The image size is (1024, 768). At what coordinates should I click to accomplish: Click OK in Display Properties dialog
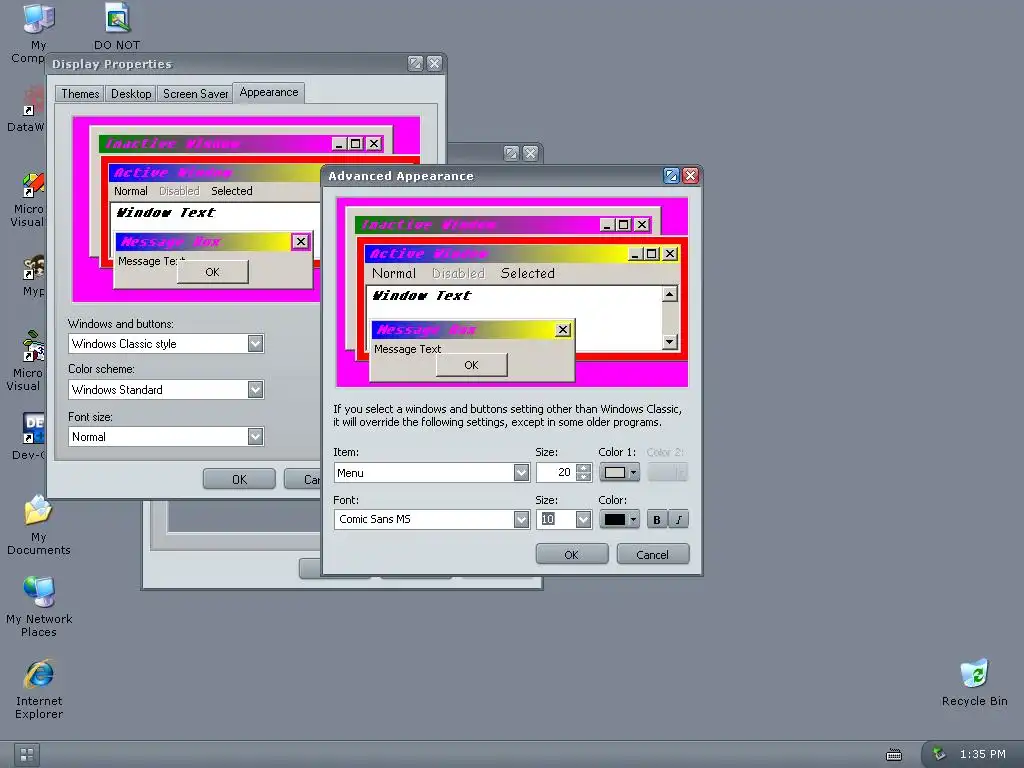[239, 479]
